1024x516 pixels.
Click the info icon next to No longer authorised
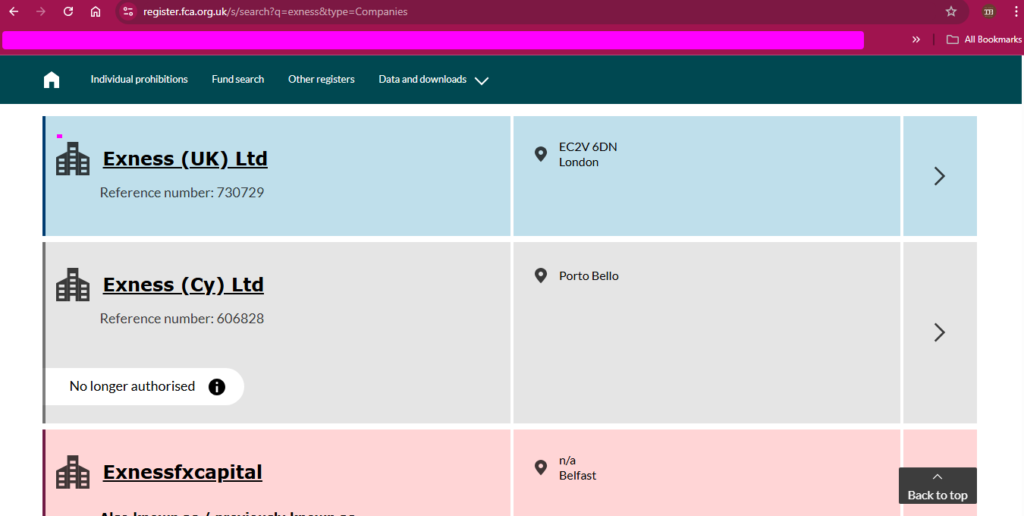pyautogui.click(x=217, y=387)
